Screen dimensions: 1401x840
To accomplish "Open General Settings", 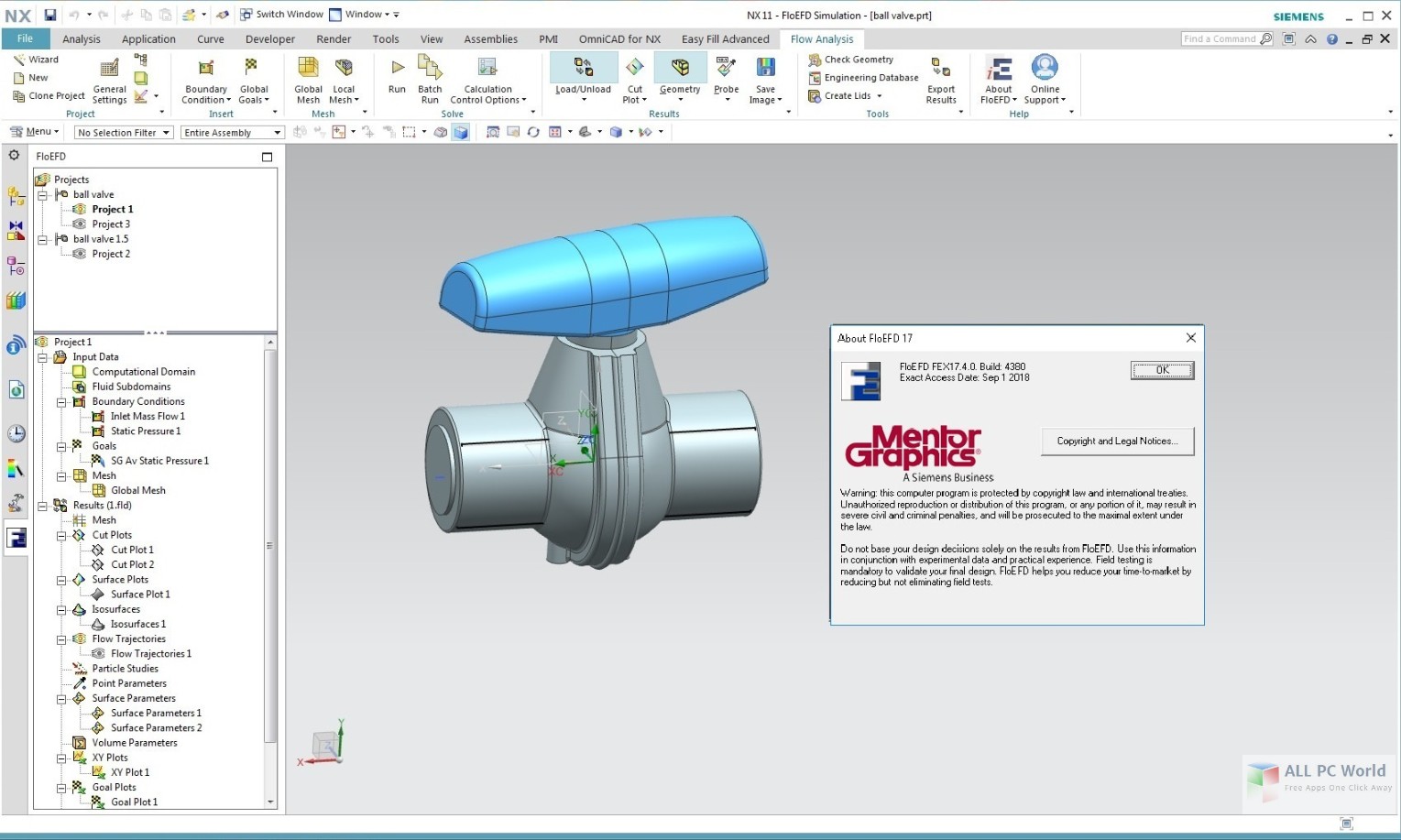I will tap(109, 82).
